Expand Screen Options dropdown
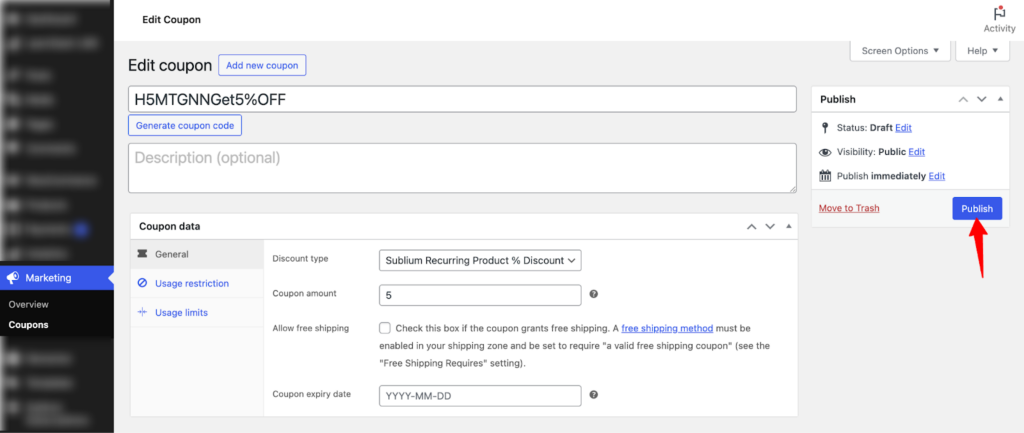 point(899,50)
